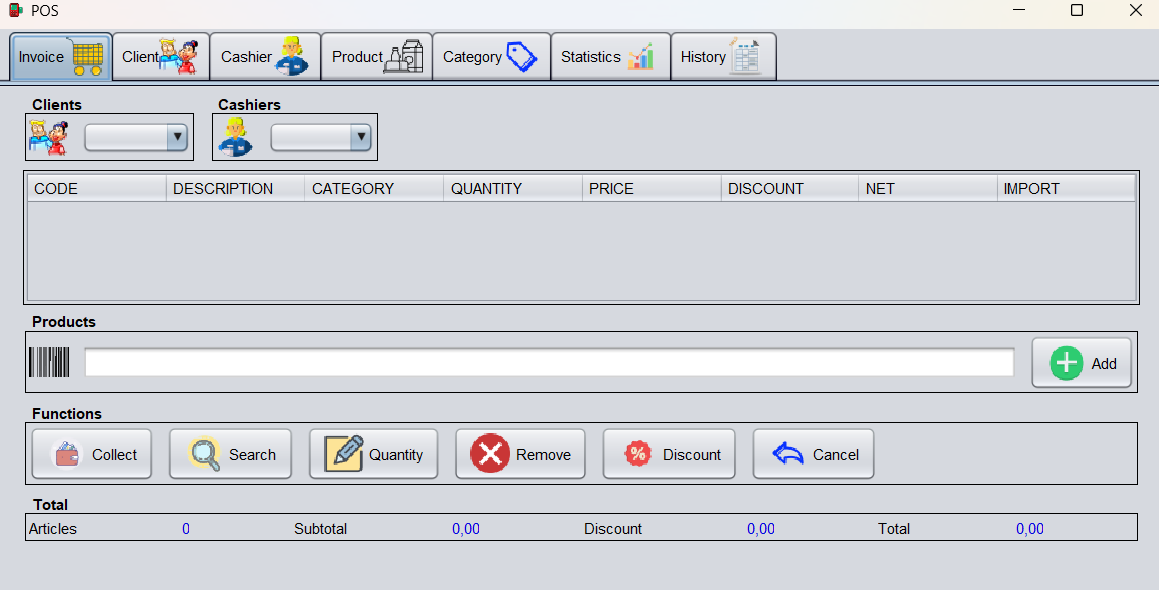1159x590 pixels.
Task: Add the product with the green plus button
Action: 1081,363
